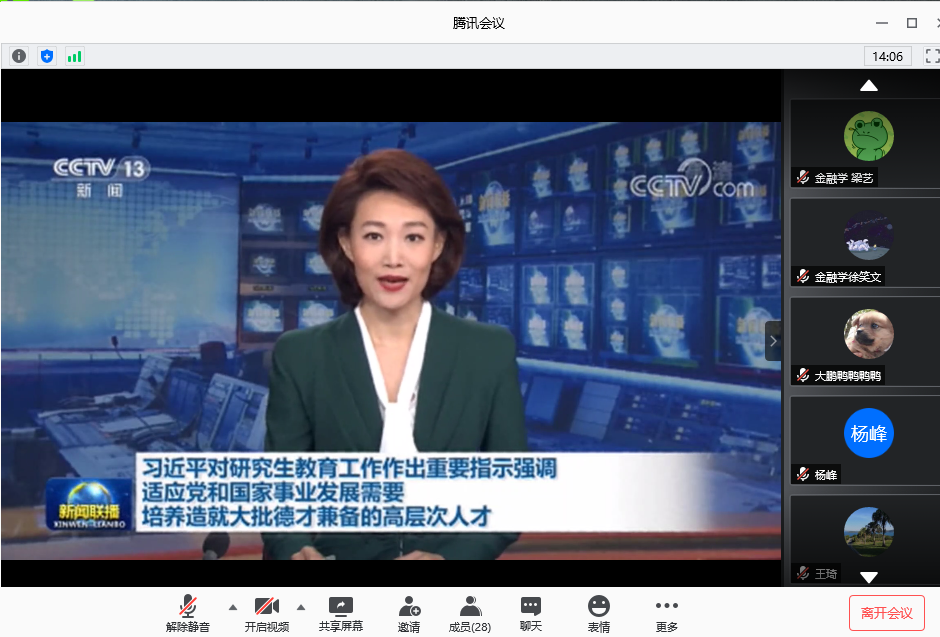The height and width of the screenshot is (637, 940).
Task: Collapse the participant sidebar with chevron
Action: coord(773,340)
